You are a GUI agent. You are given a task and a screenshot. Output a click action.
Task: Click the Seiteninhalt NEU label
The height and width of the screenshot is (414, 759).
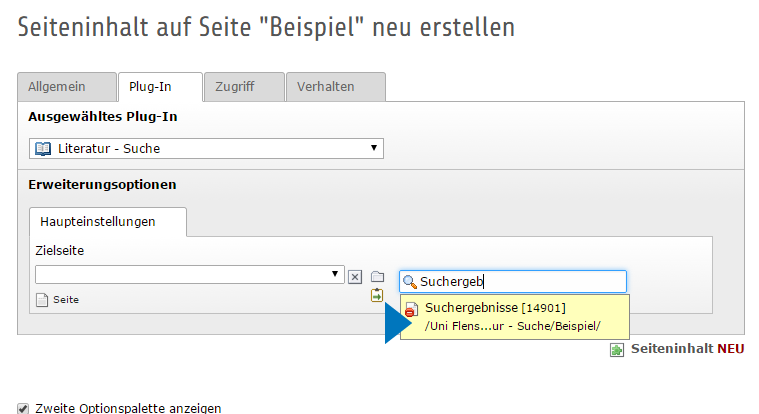click(x=687, y=349)
